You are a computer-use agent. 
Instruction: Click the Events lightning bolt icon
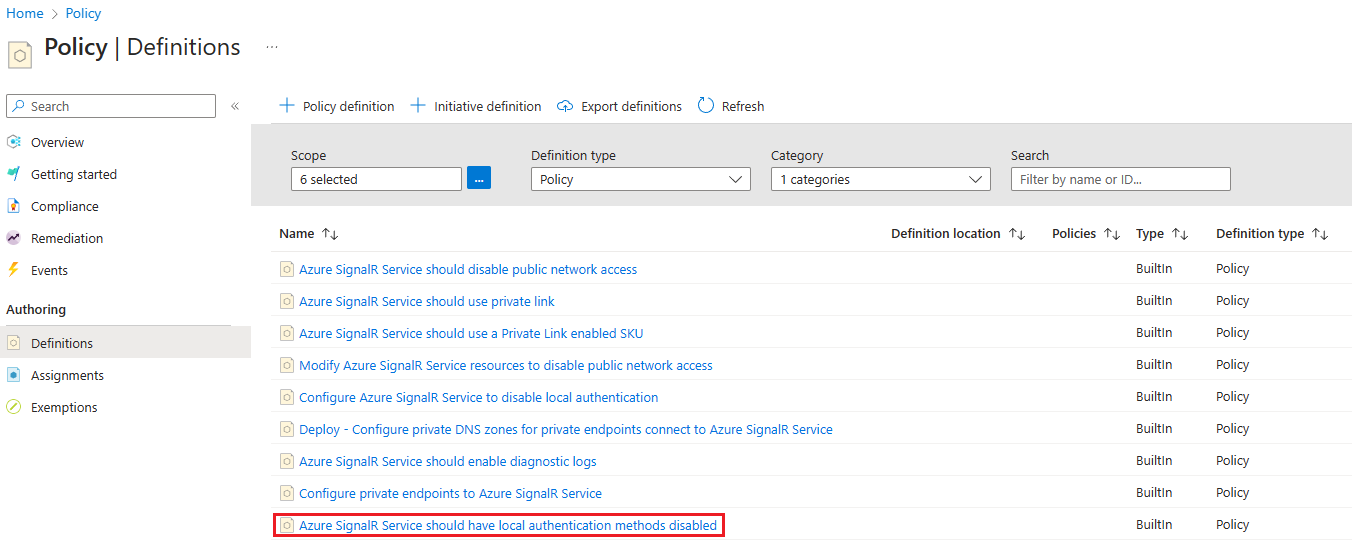[x=14, y=270]
